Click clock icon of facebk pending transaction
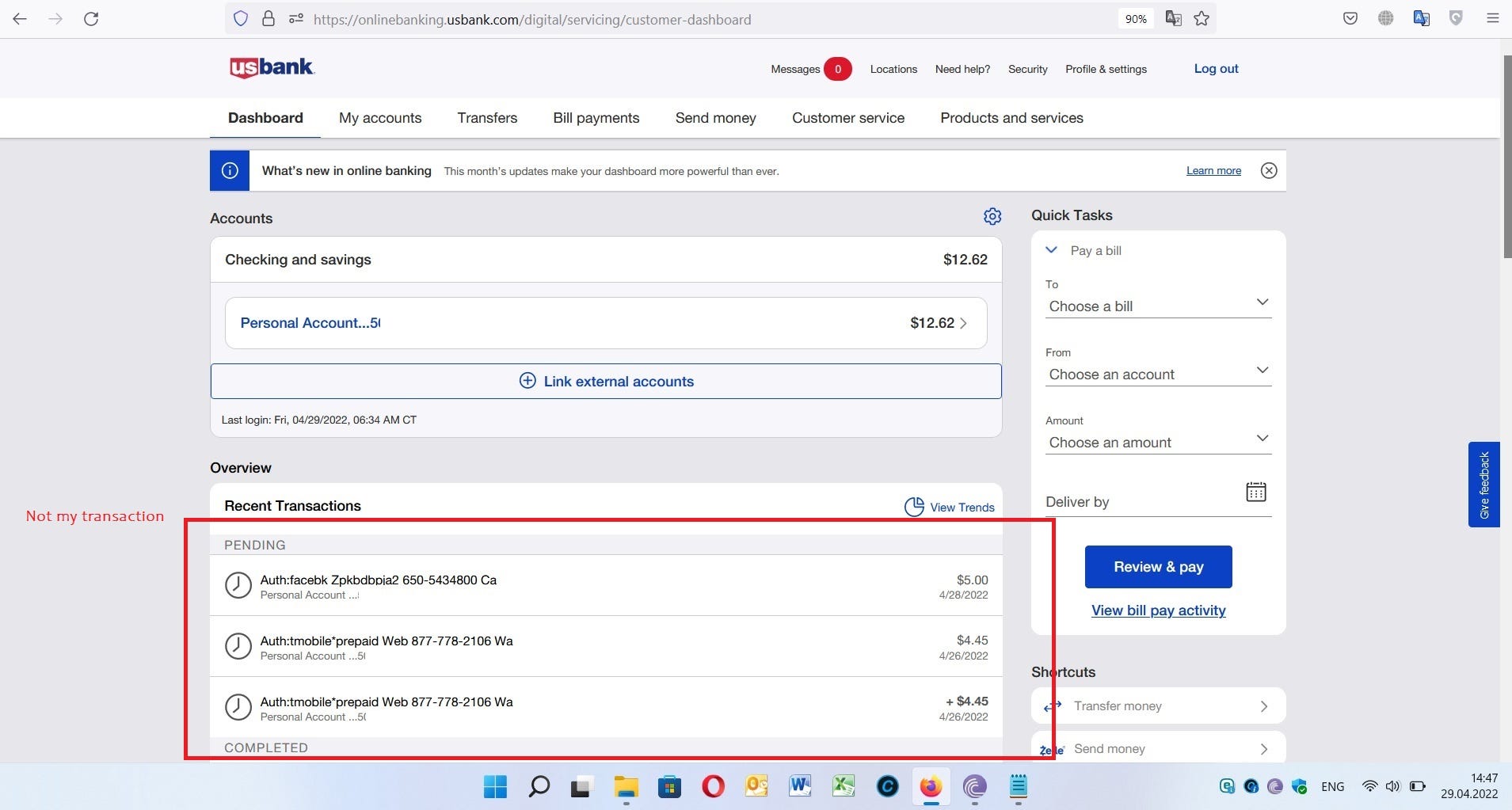This screenshot has width=1512, height=810. (x=238, y=585)
